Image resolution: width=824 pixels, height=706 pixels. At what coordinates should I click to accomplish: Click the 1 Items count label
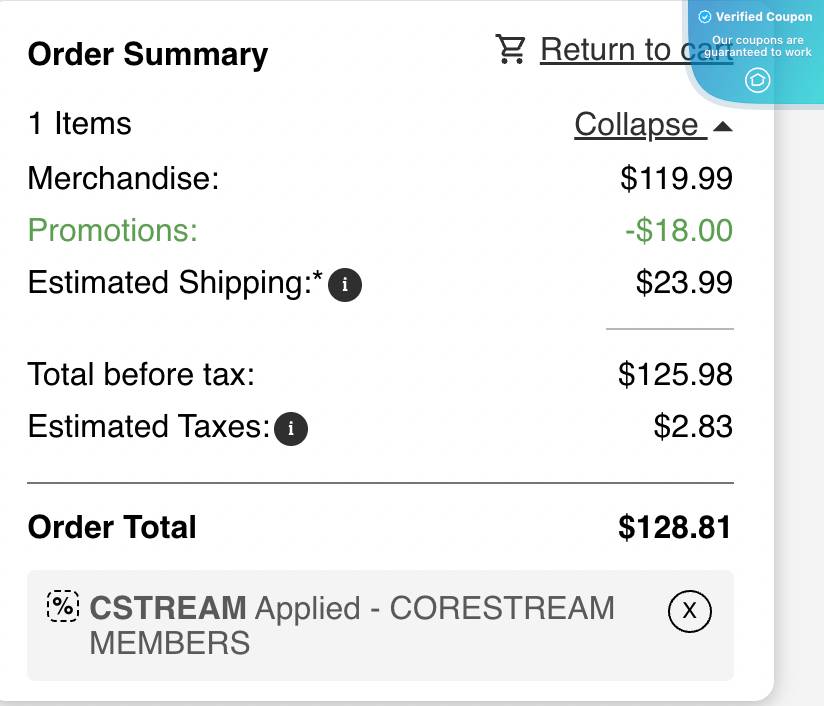point(80,124)
